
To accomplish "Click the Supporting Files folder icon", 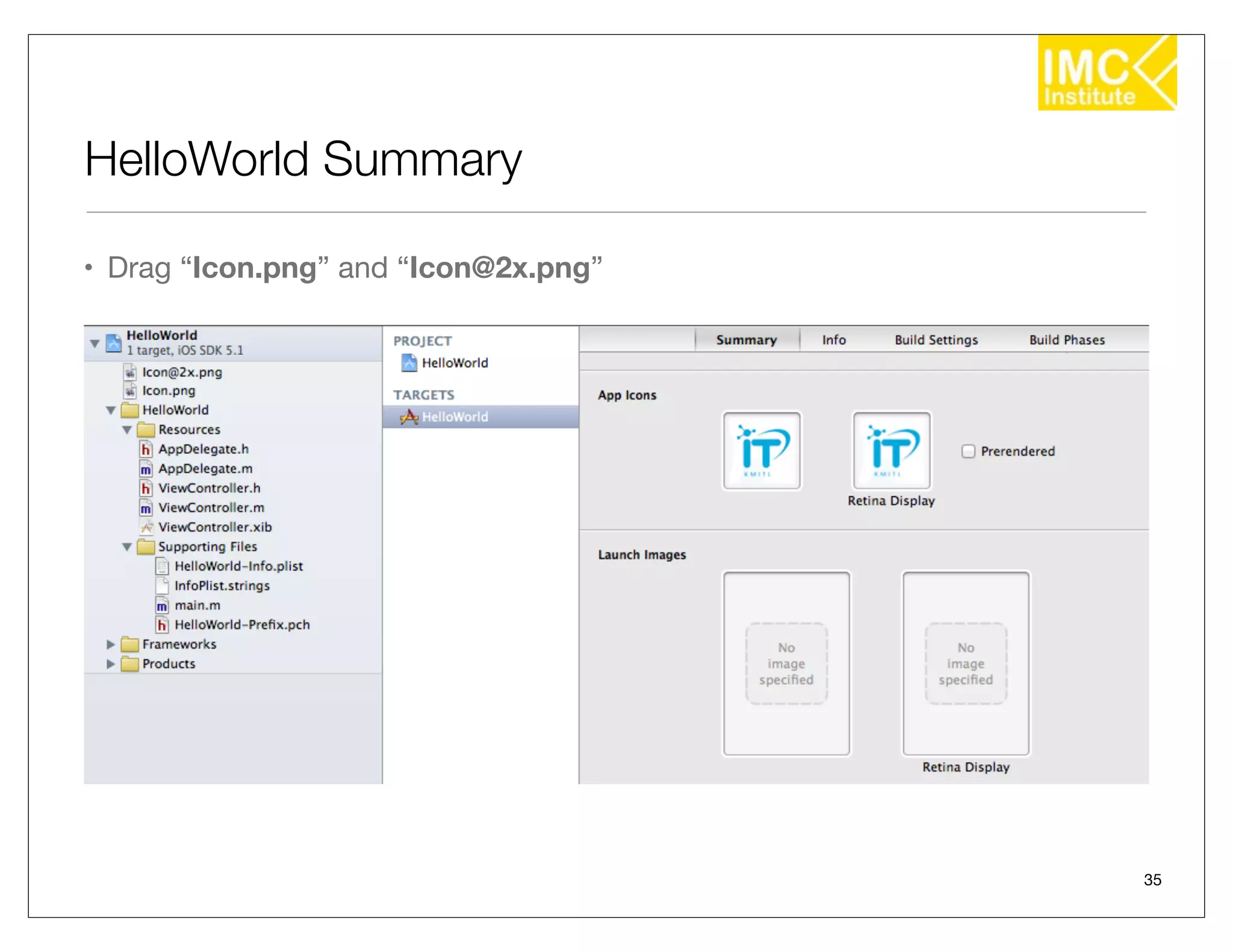I will point(146,547).
